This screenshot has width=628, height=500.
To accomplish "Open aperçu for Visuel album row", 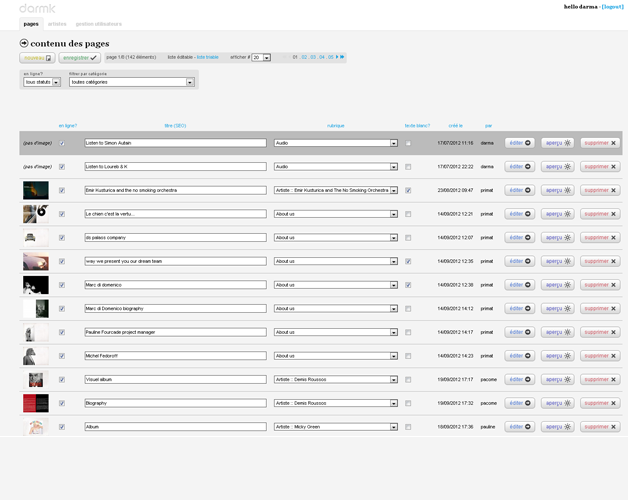I will click(x=557, y=379).
